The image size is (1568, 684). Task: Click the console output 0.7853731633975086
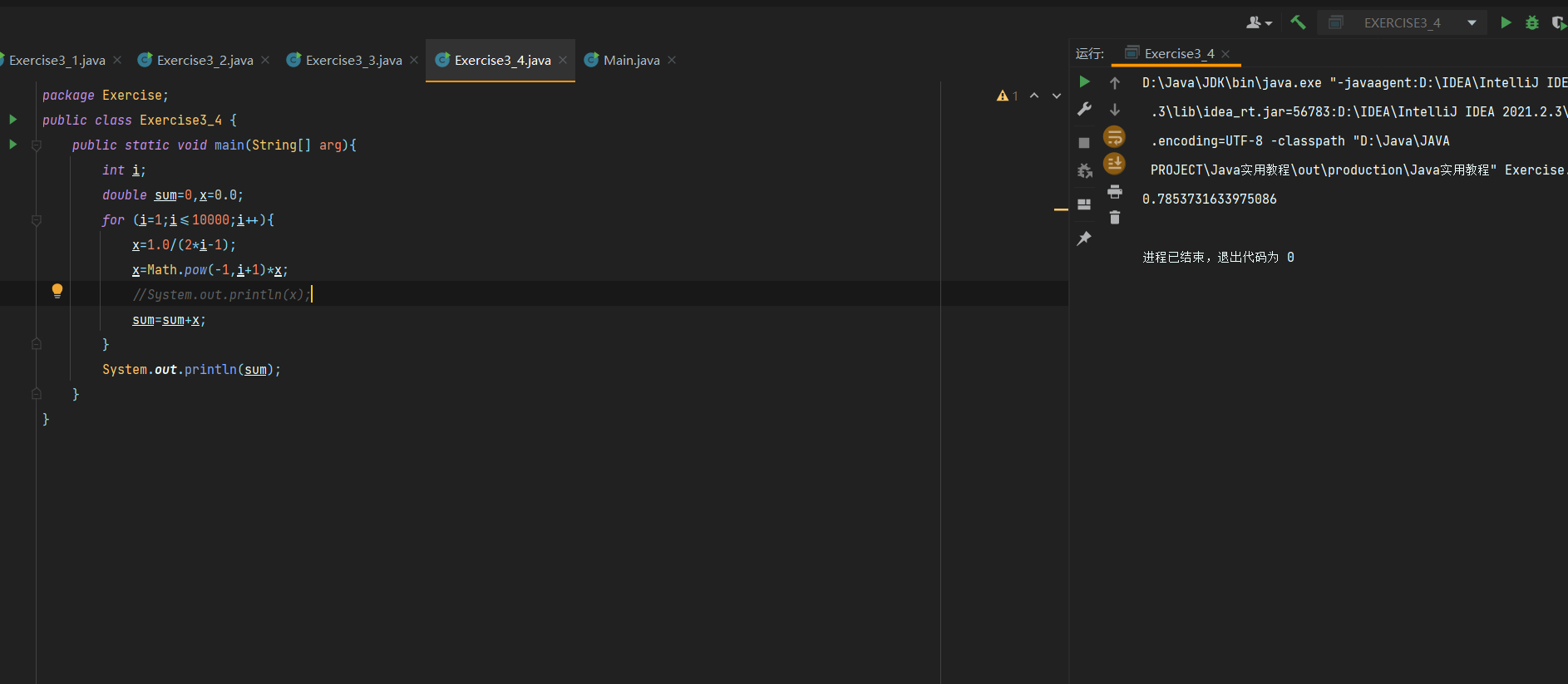(x=1210, y=199)
